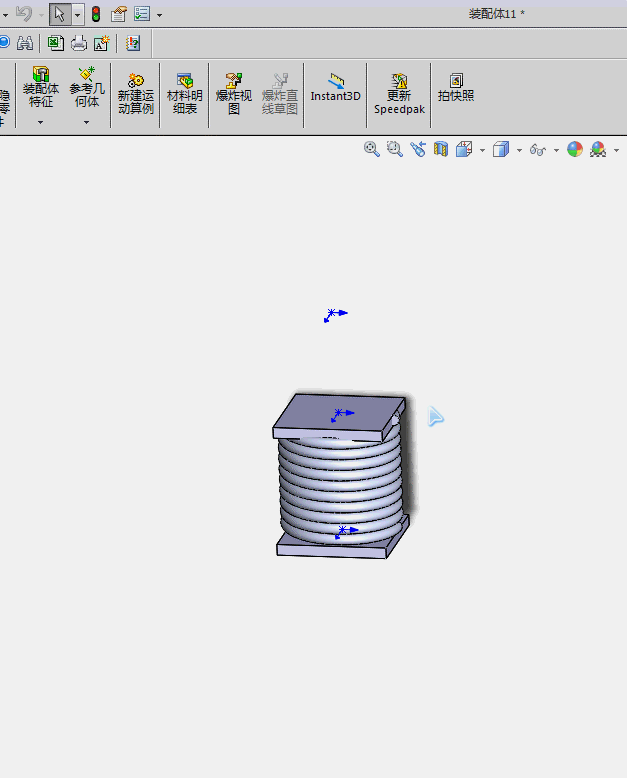Create a New Motion Study (新建运动算例)
The height and width of the screenshot is (778, 627).
(x=135, y=94)
